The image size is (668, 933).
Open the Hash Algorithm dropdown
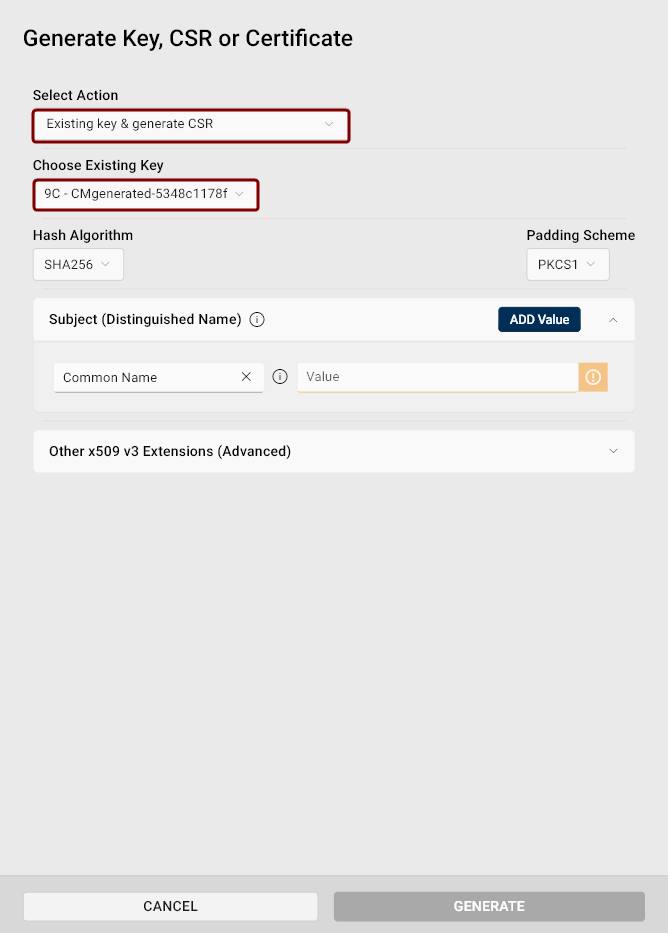coord(78,265)
